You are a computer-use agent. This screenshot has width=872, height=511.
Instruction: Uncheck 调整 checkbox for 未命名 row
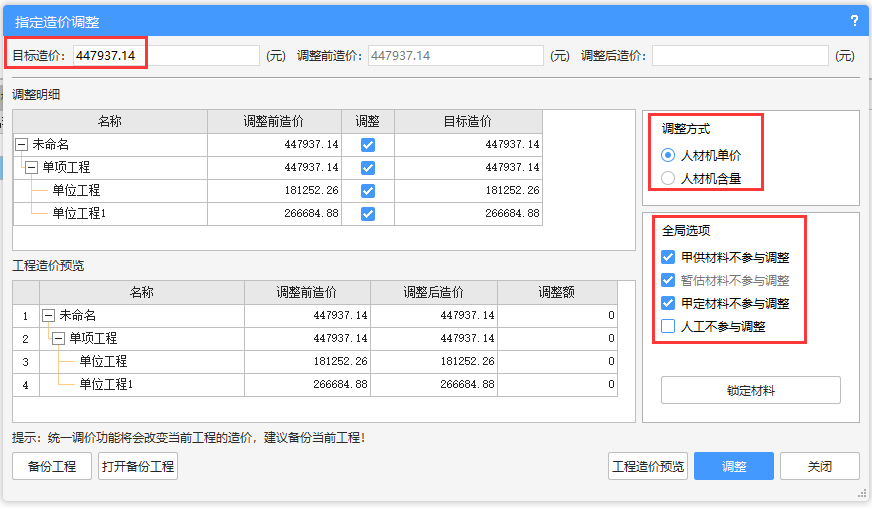[x=368, y=145]
